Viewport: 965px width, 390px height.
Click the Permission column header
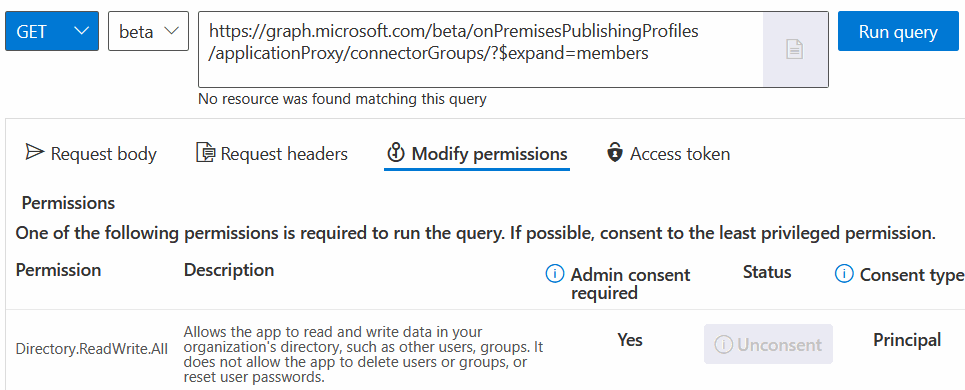tap(58, 269)
